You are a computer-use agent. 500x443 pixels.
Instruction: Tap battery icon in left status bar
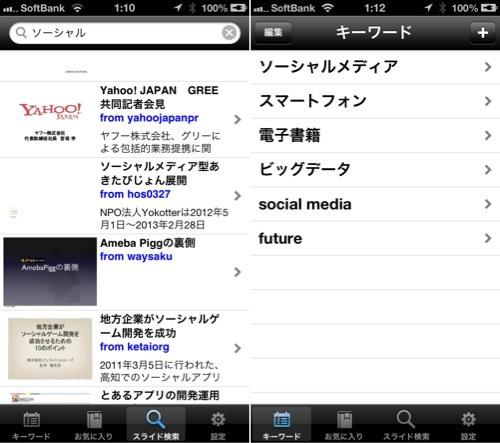[x=238, y=8]
